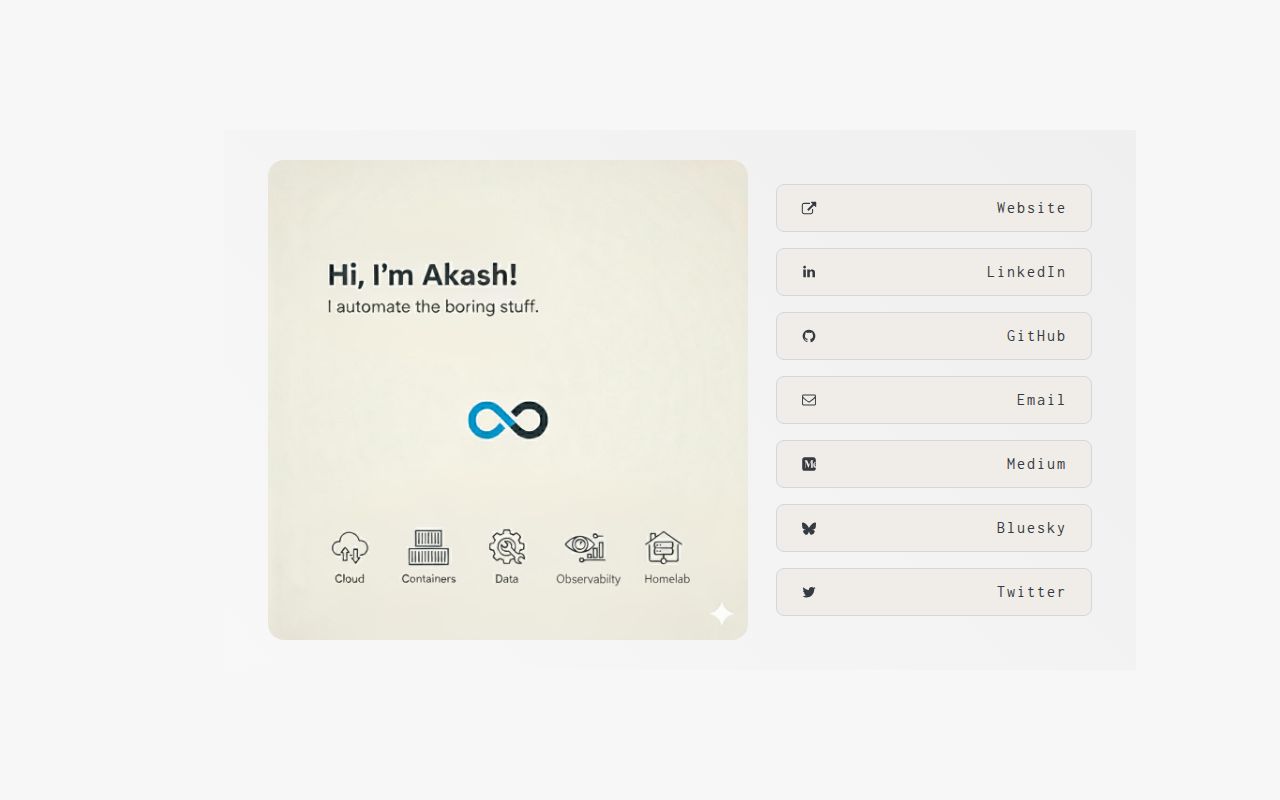1280x800 pixels.
Task: Click the Twitter bird icon
Action: pyautogui.click(x=809, y=592)
